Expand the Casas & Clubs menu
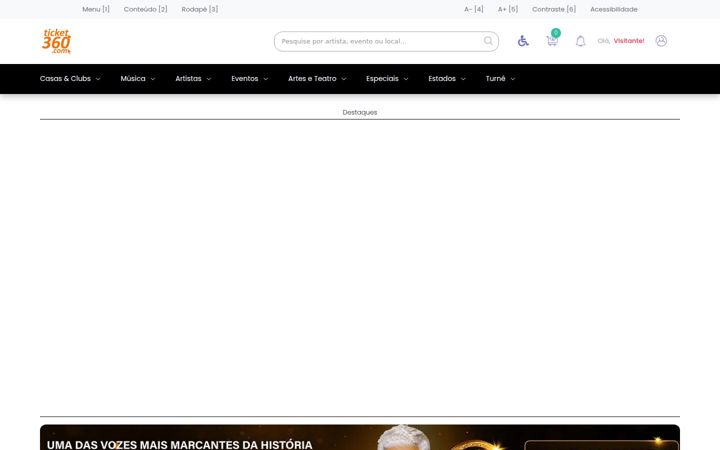The height and width of the screenshot is (450, 720). point(70,79)
